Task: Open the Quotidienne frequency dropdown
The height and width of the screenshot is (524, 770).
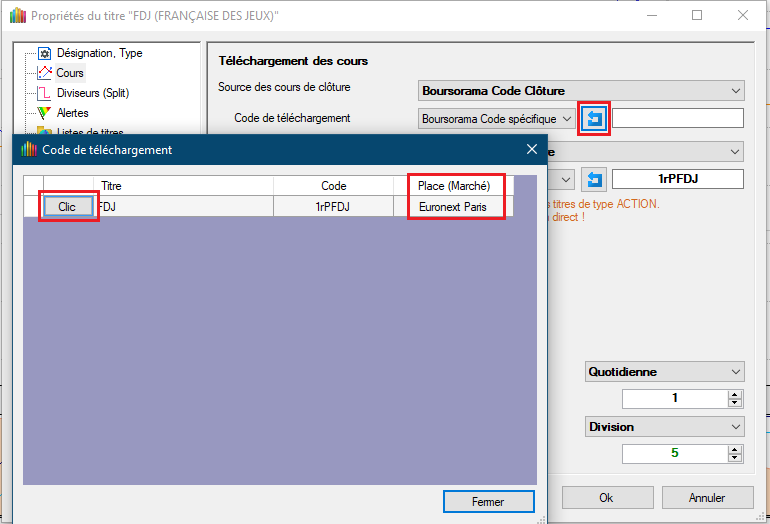Action: tap(665, 372)
